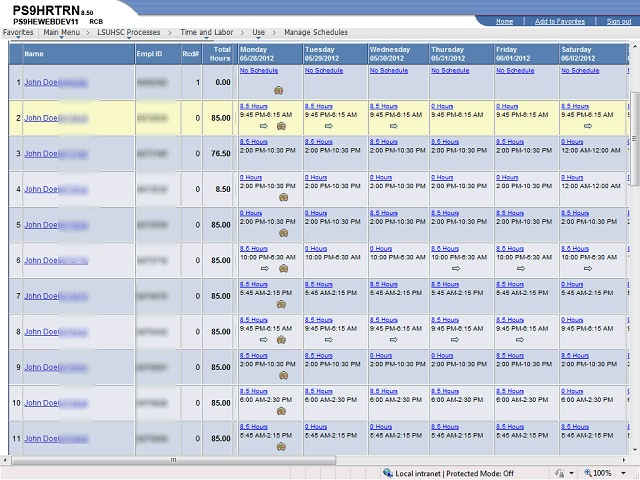640x480 pixels.
Task: Click the vertical scrollbar thumb
Action: [x=635, y=138]
